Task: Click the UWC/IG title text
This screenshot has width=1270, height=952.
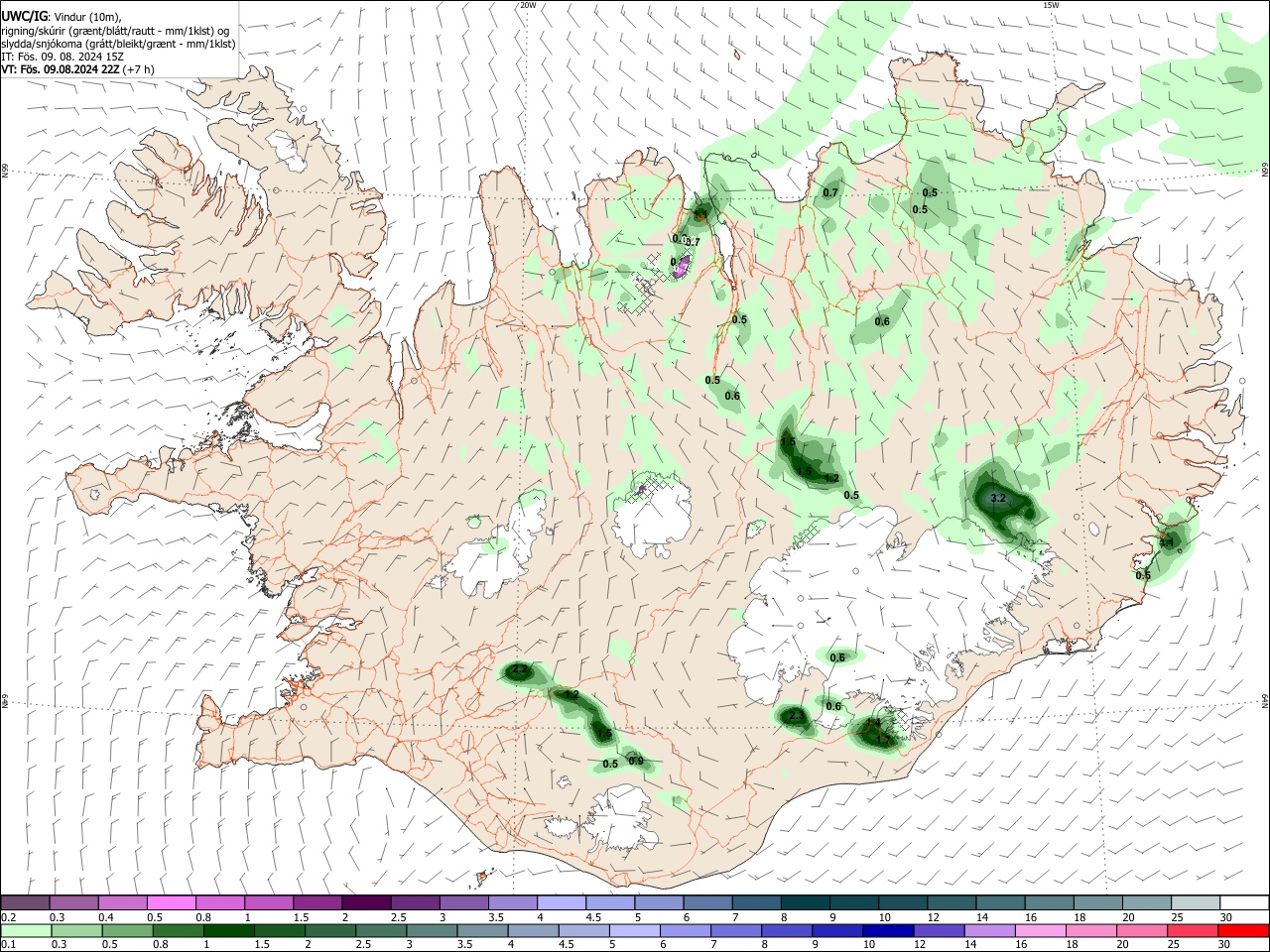Action: pos(24,16)
